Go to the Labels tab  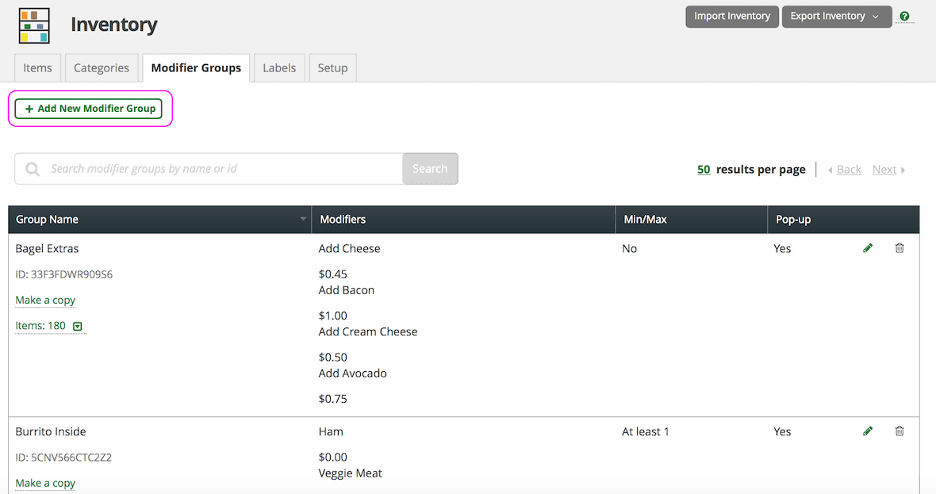[x=279, y=68]
